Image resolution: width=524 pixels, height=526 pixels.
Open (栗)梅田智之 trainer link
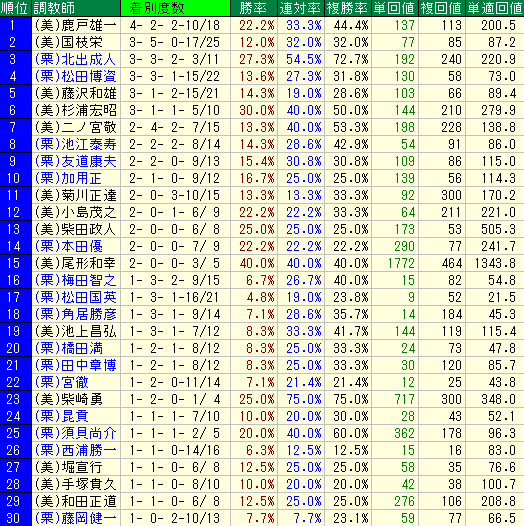pos(75,280)
